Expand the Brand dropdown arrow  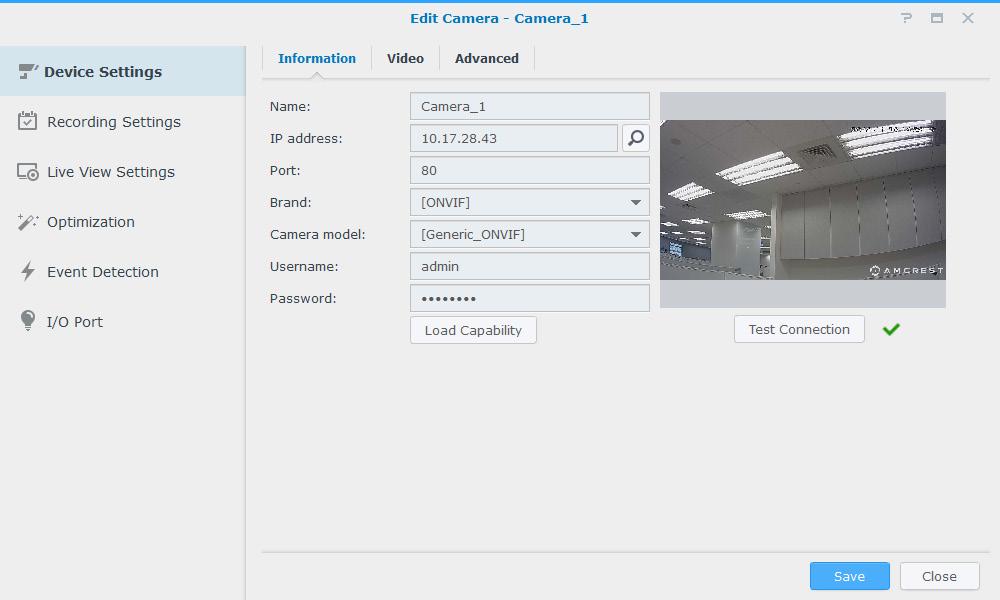(x=636, y=202)
